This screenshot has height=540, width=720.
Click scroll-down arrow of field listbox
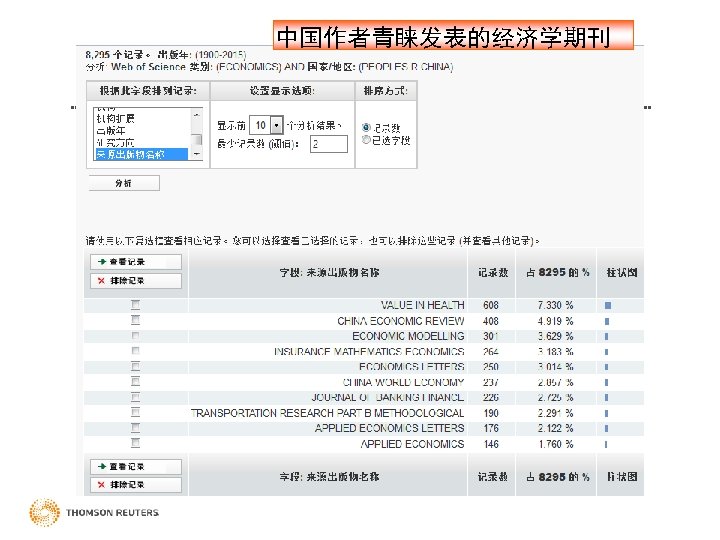(x=197, y=154)
